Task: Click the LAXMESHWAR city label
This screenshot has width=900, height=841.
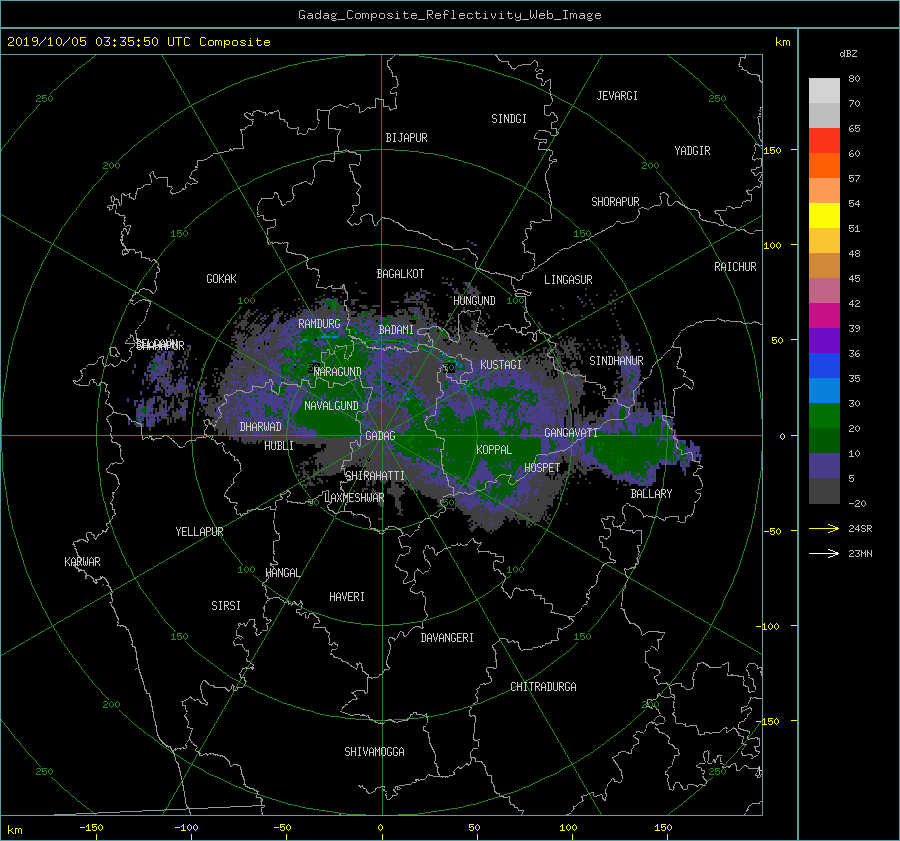Action: click(354, 498)
